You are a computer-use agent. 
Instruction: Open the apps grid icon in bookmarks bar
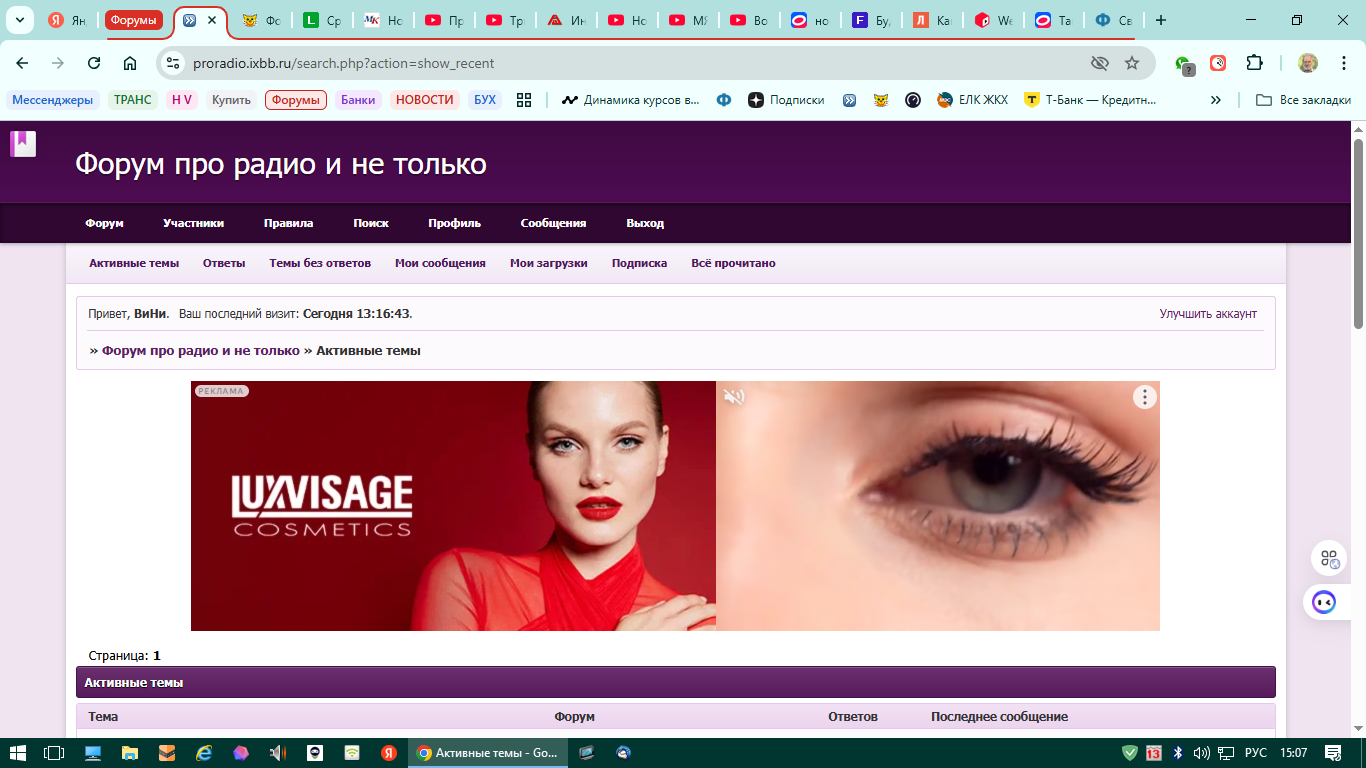click(523, 100)
